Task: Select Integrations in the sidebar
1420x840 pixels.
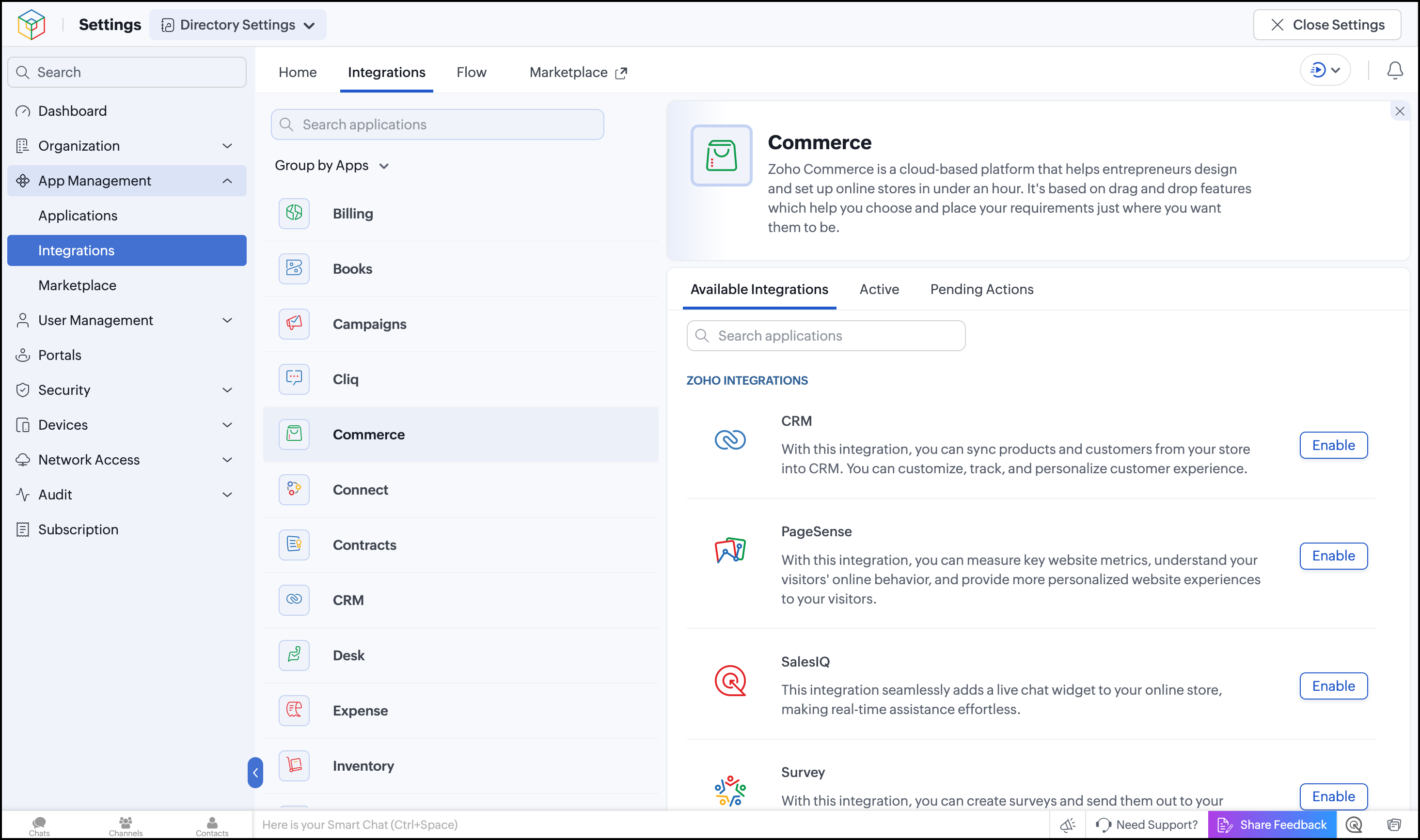Action: (x=126, y=250)
